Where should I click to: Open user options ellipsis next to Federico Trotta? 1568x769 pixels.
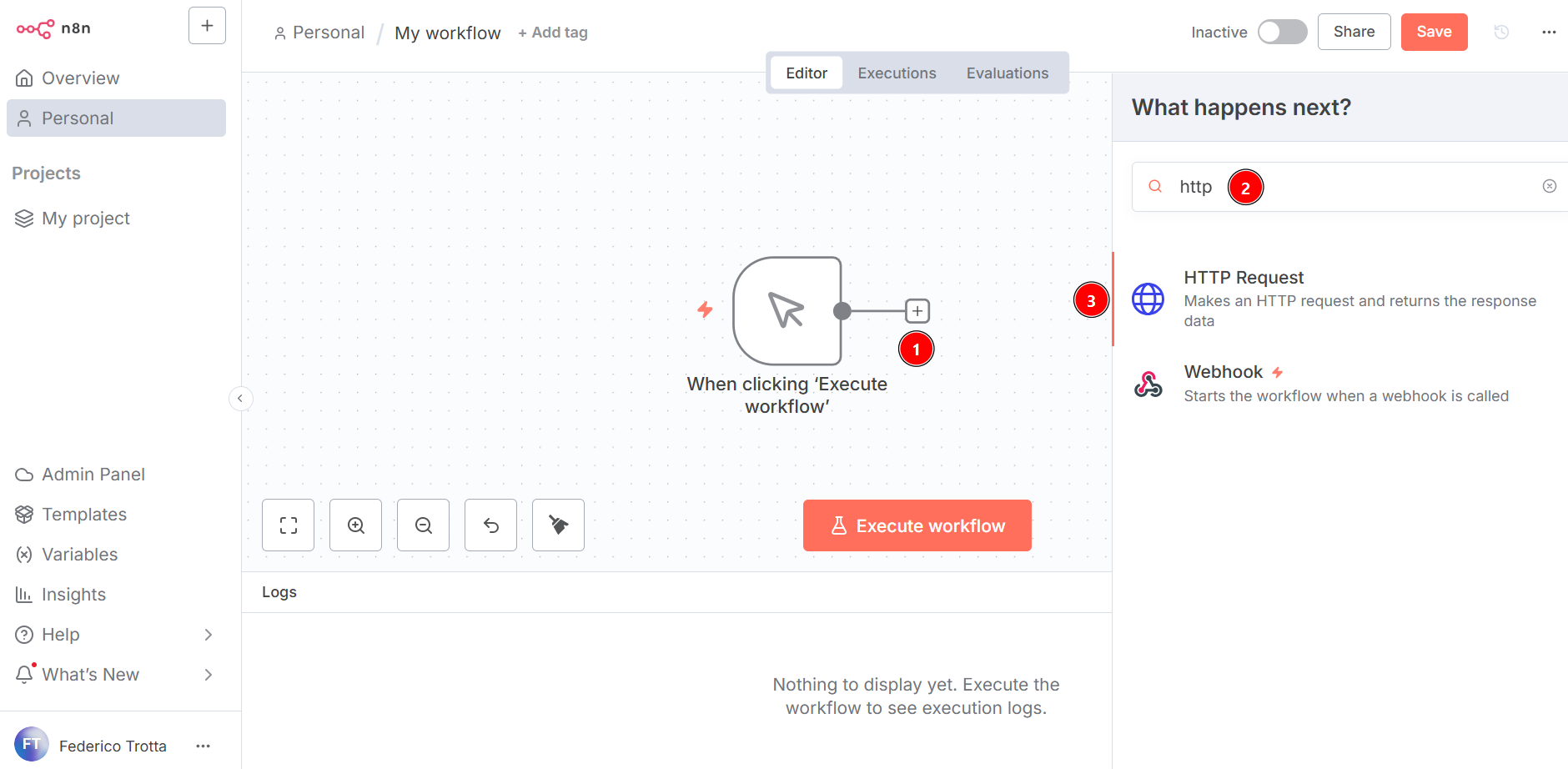(203, 746)
